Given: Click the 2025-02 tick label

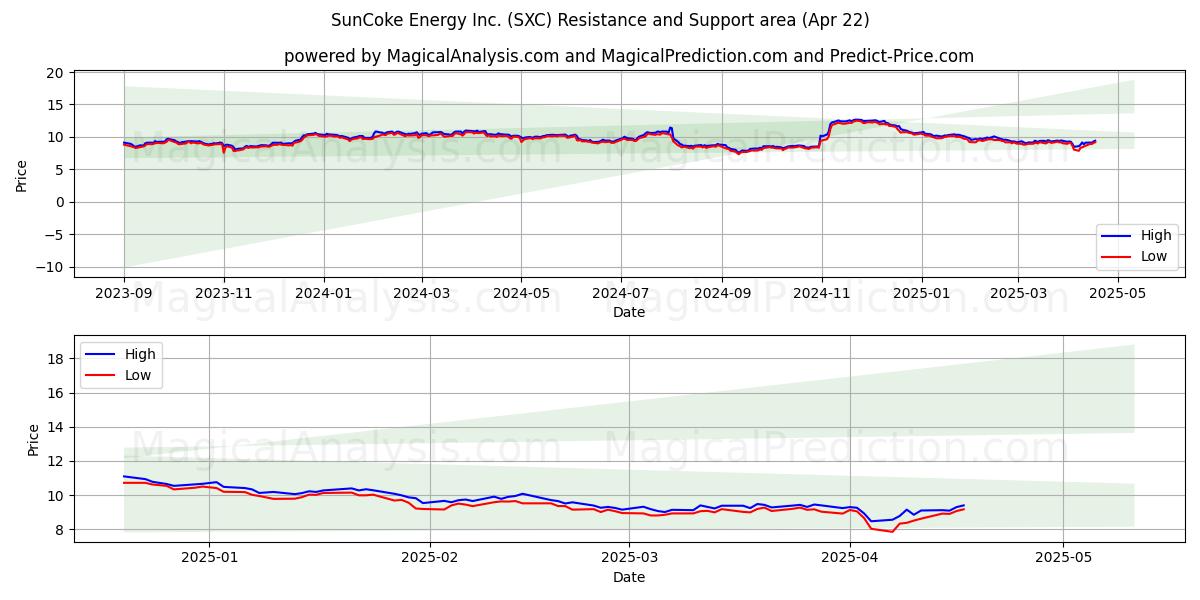Looking at the screenshot, I should pyautogui.click(x=429, y=558).
